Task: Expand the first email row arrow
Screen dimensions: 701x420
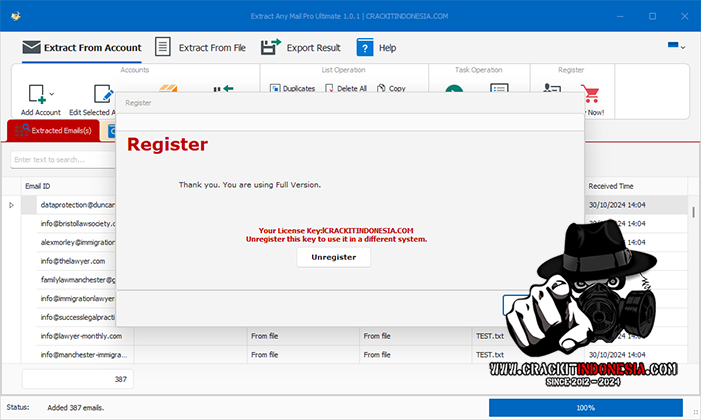Action: pos(12,205)
